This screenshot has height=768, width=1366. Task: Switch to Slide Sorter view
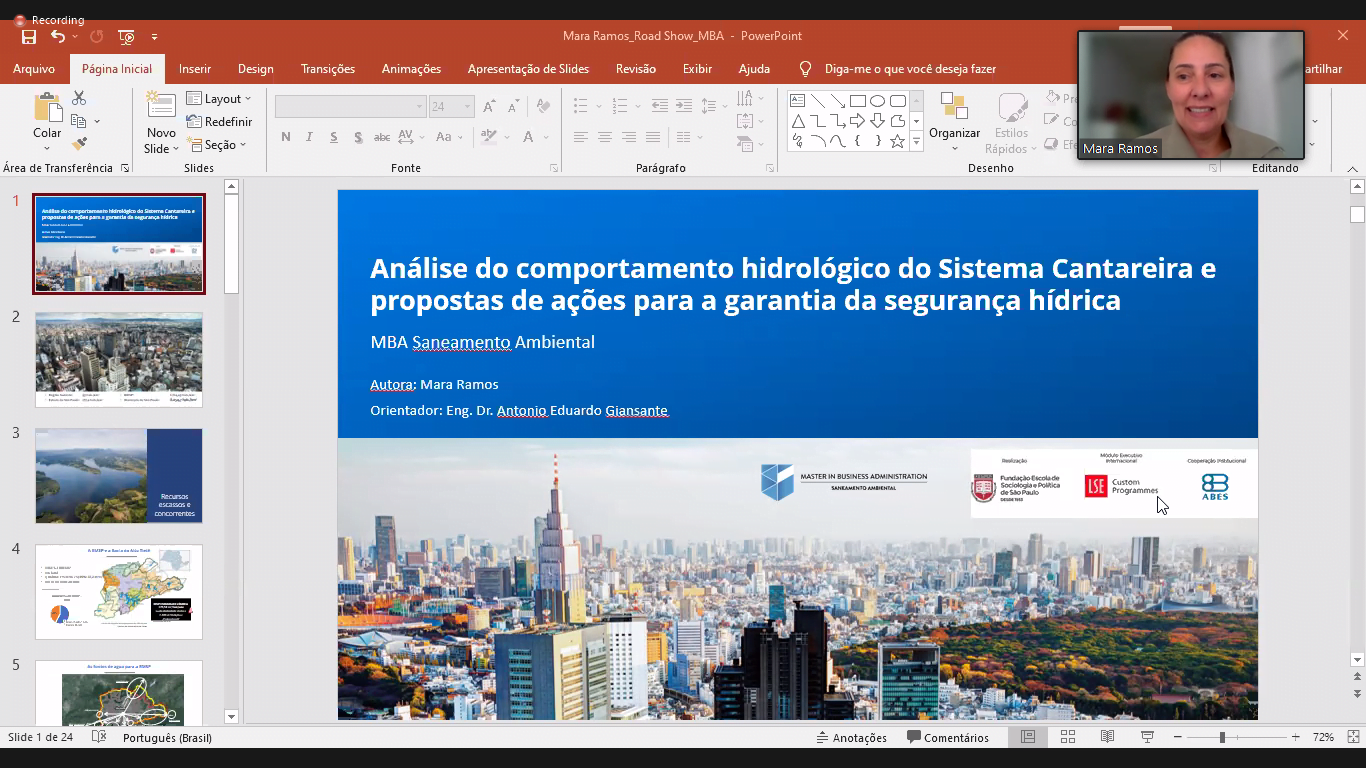(1067, 737)
